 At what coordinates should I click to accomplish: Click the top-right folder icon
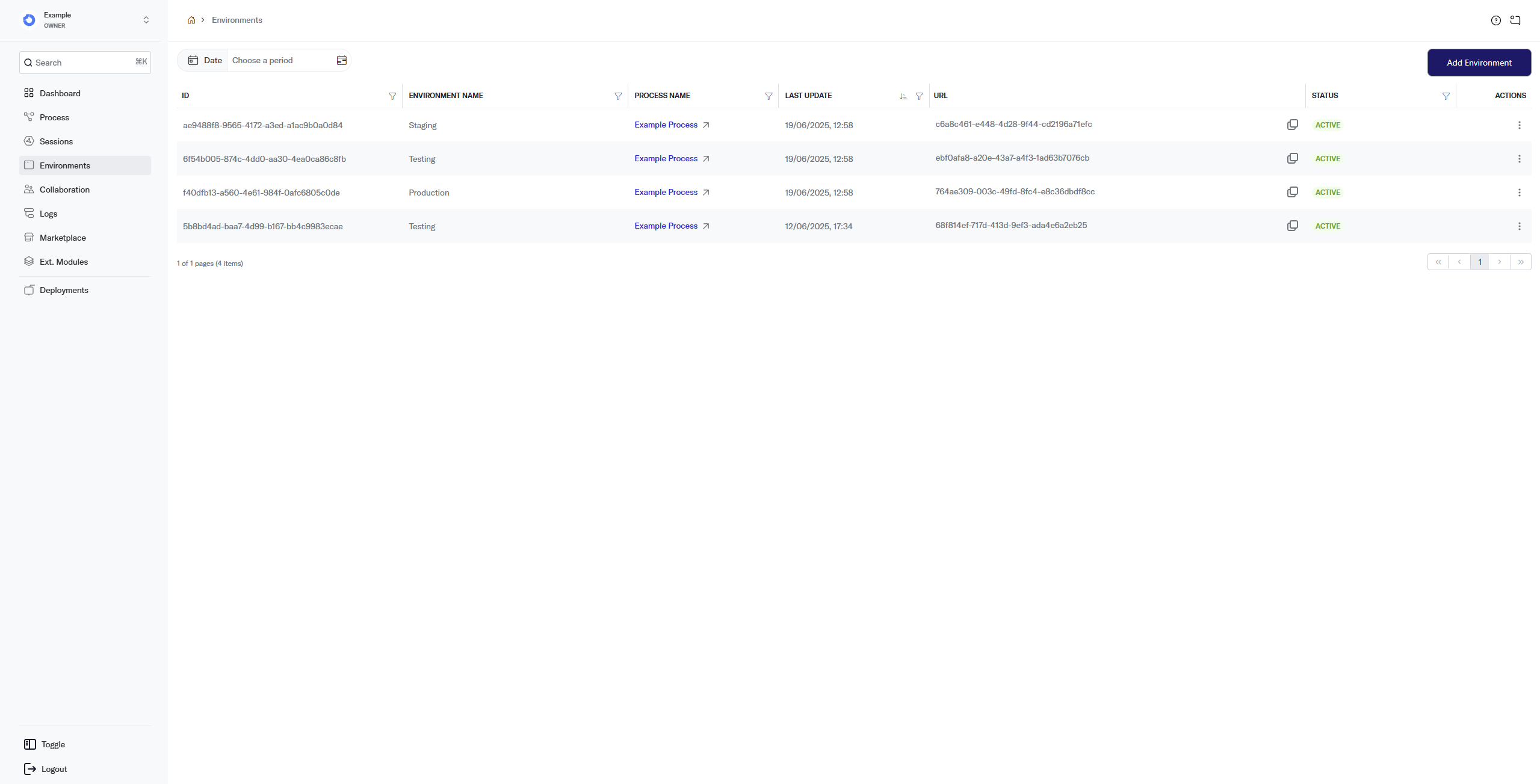click(1515, 20)
